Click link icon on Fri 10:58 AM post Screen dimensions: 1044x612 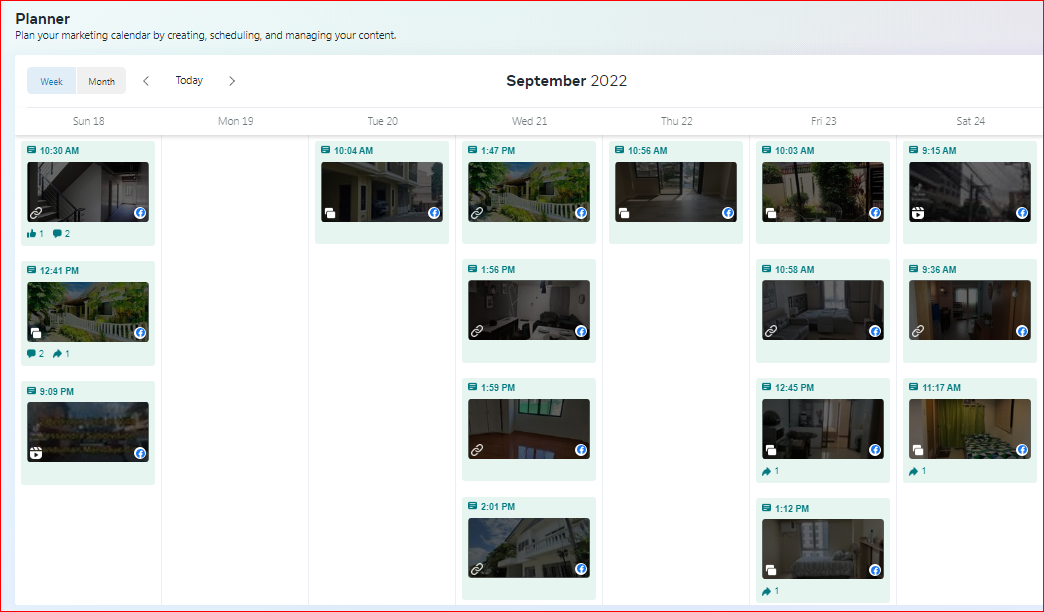[771, 331]
